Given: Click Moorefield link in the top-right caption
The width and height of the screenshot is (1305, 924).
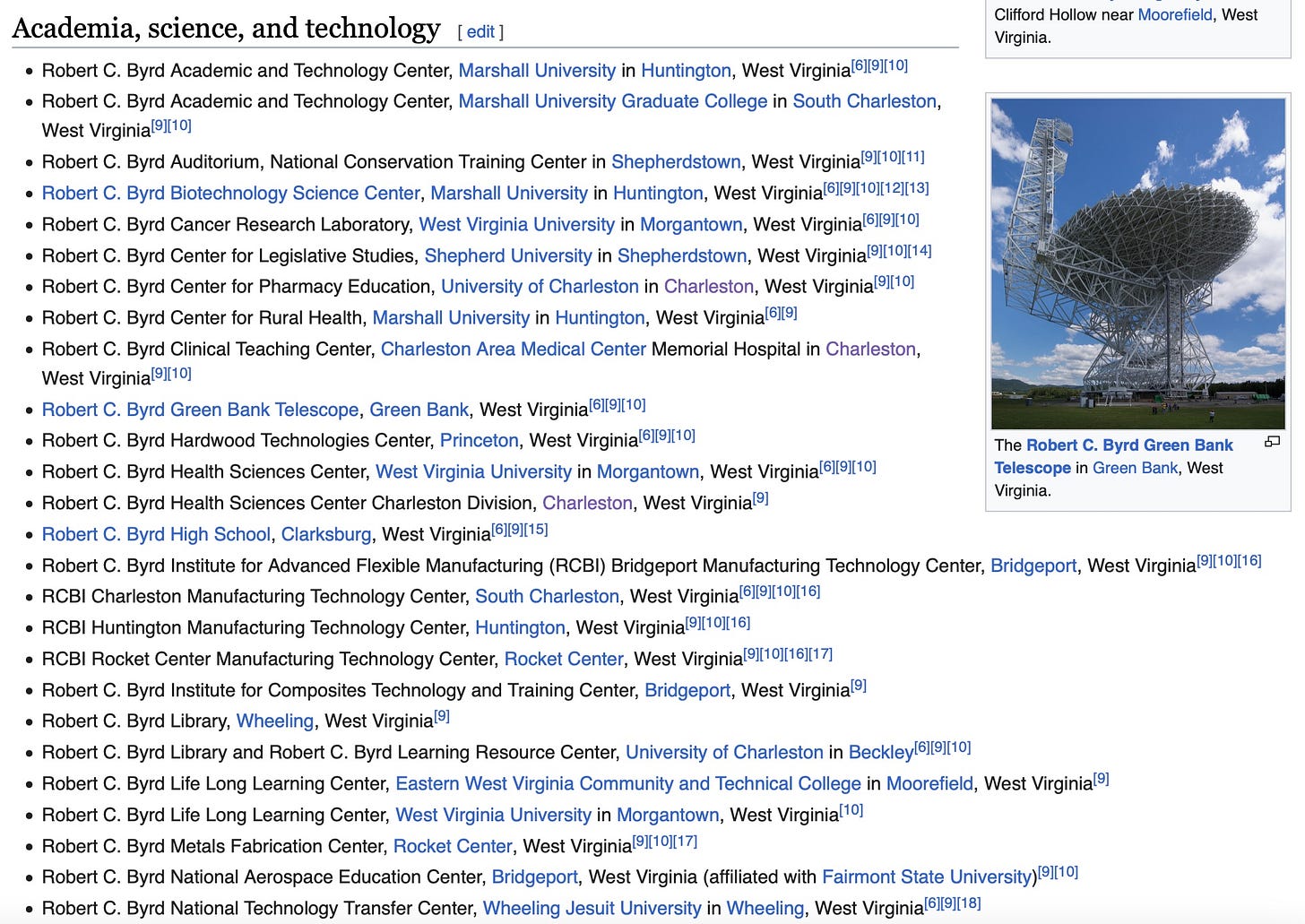Looking at the screenshot, I should tap(1175, 15).
